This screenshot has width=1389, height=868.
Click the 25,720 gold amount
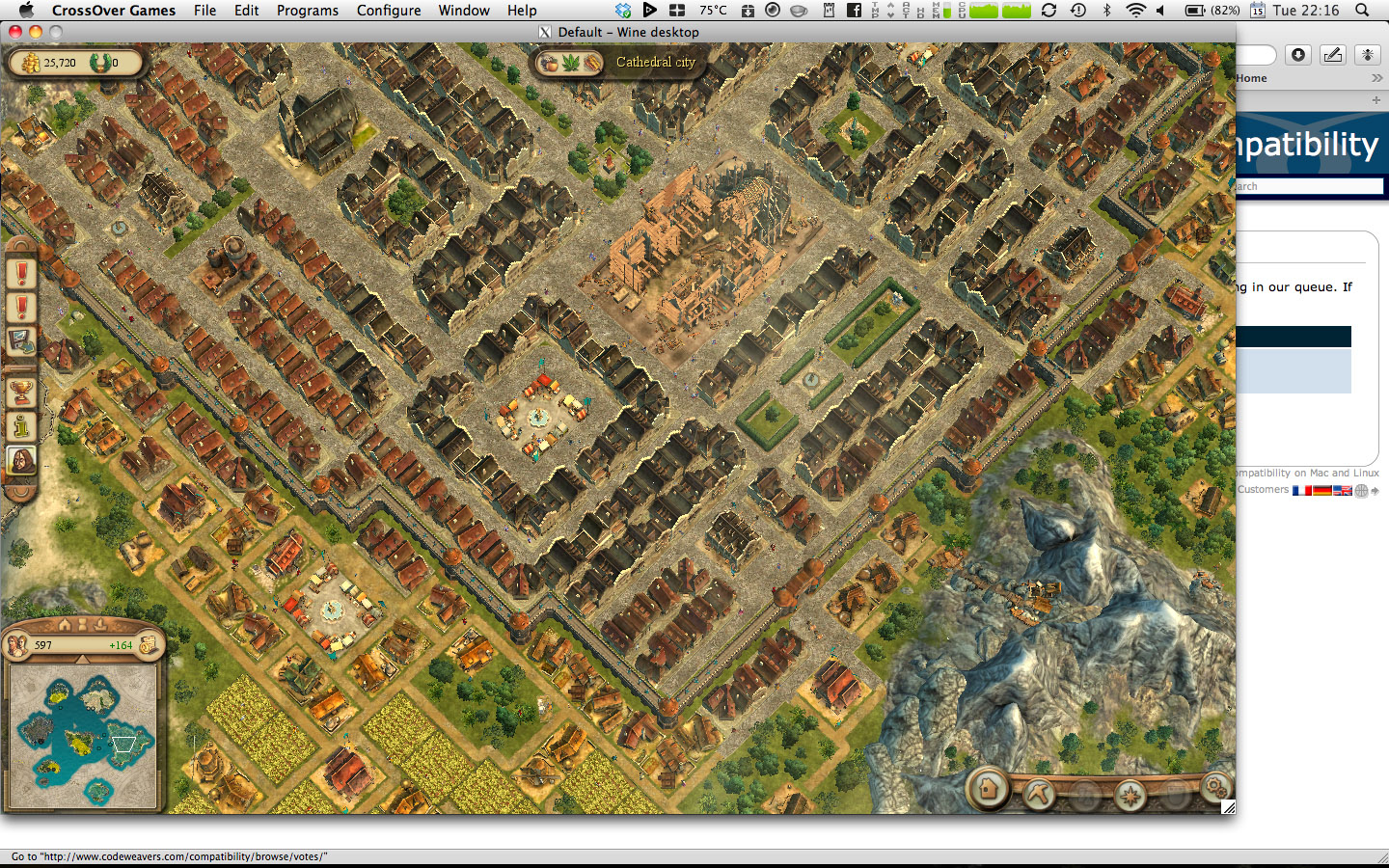tap(60, 63)
